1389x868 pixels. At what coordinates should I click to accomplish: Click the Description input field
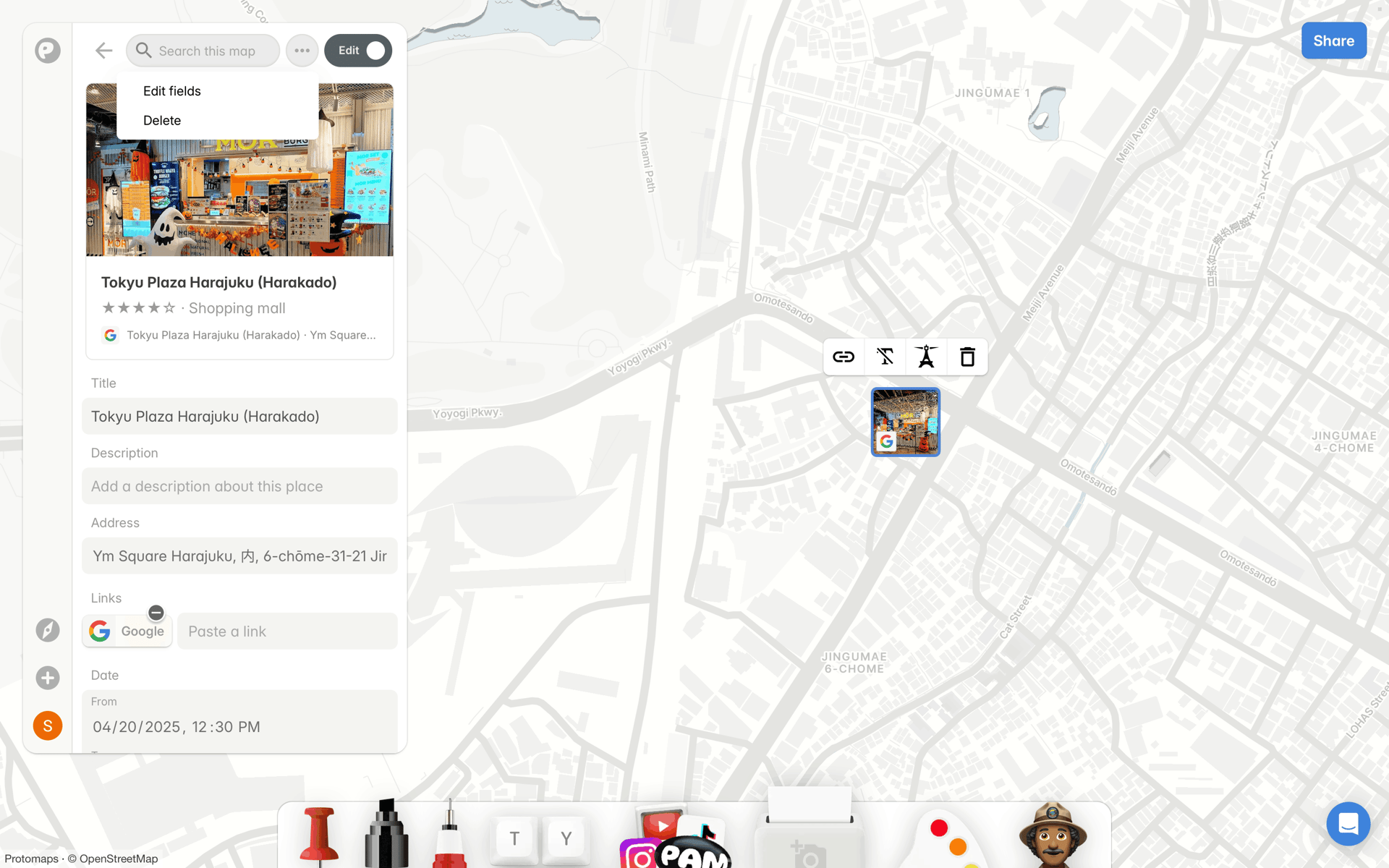pyautogui.click(x=239, y=487)
